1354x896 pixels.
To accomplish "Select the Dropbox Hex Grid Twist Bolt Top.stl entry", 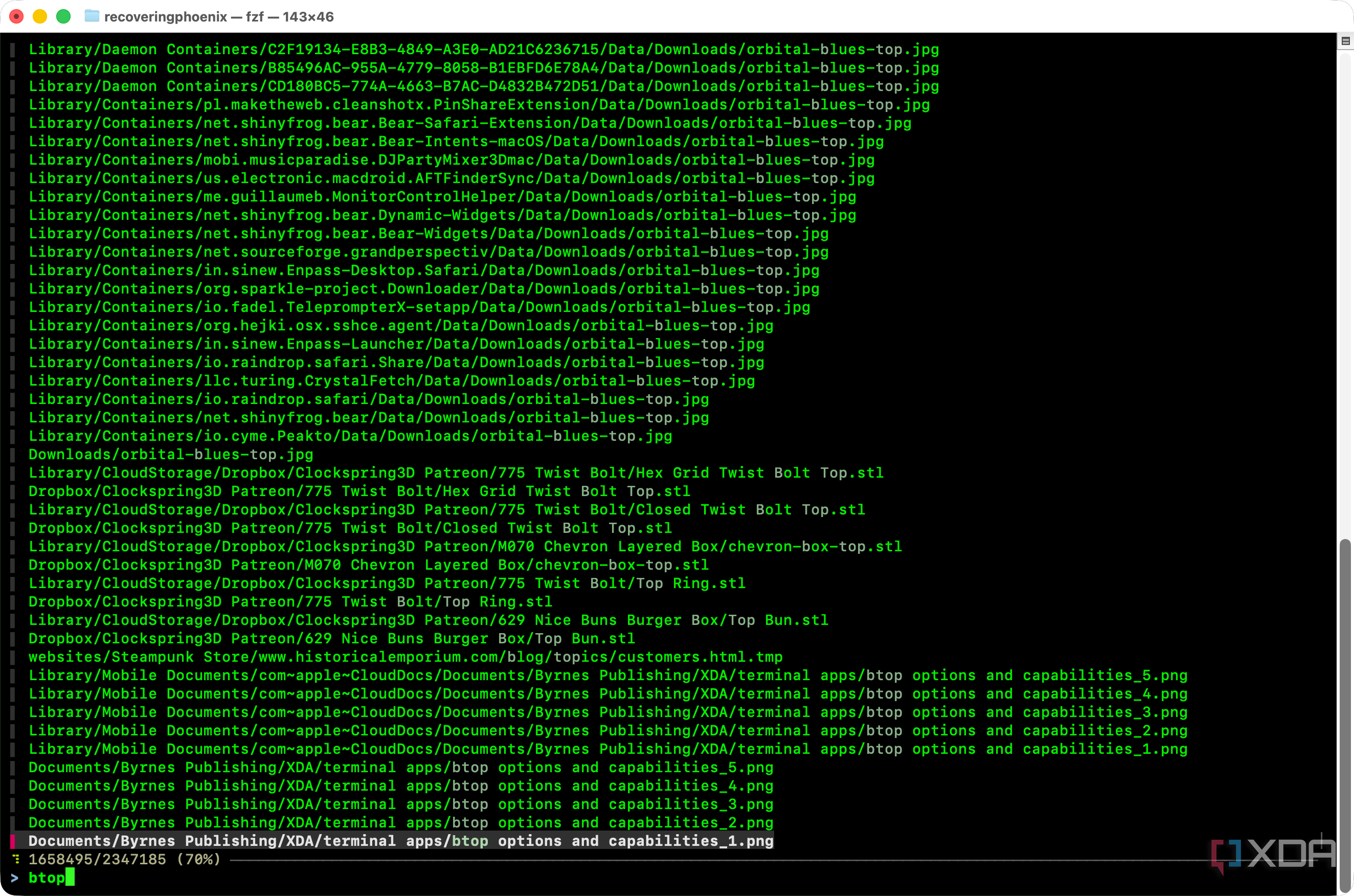I will click(359, 491).
